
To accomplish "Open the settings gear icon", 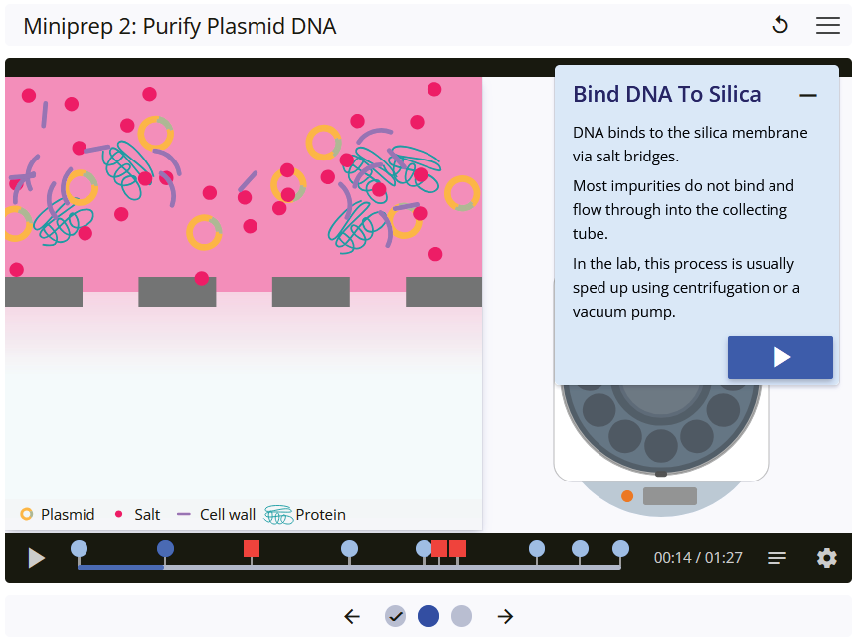I will click(x=827, y=558).
